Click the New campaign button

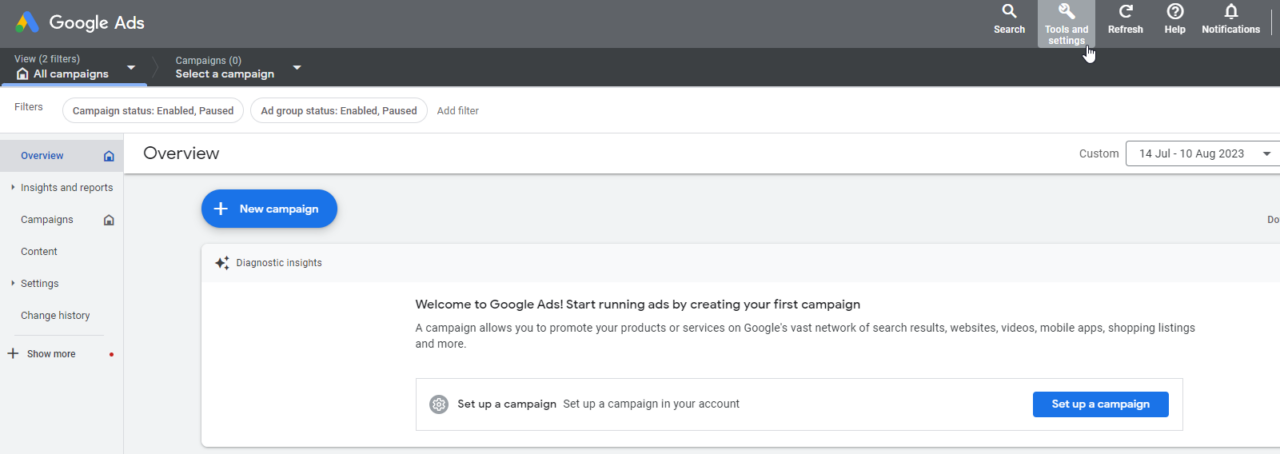(269, 209)
